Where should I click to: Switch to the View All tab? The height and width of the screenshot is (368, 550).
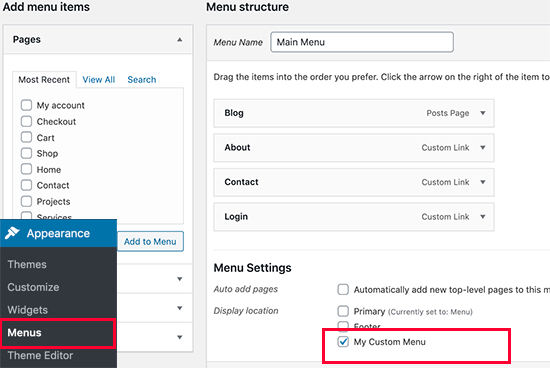click(x=99, y=80)
